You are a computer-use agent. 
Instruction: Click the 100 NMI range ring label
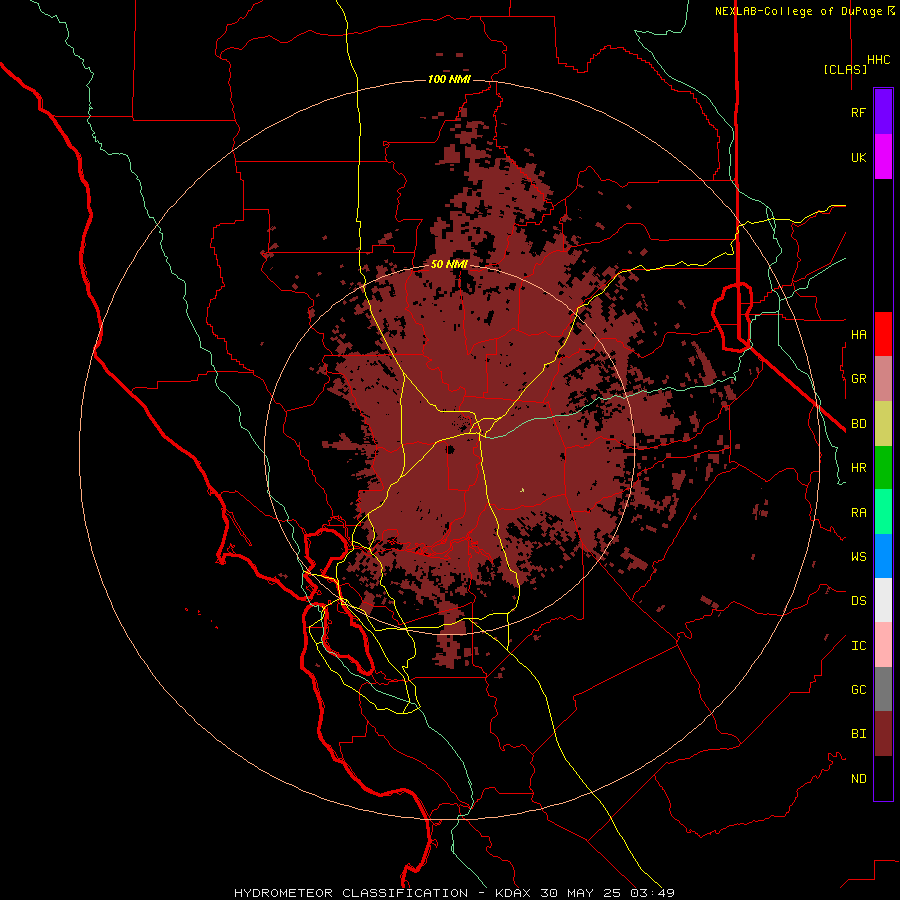449,79
